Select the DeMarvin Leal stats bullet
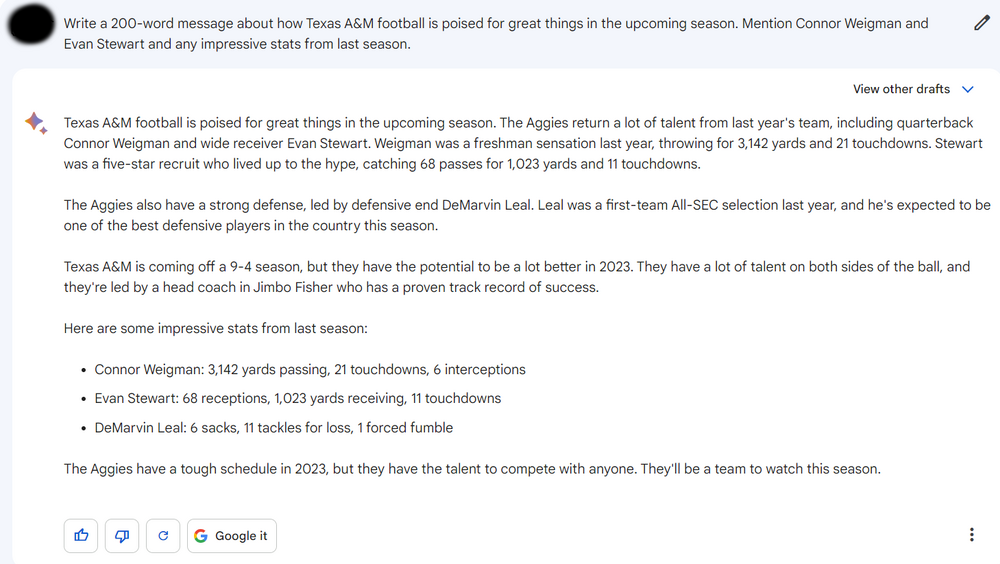Screen dimensions: 1000x564 [274, 428]
